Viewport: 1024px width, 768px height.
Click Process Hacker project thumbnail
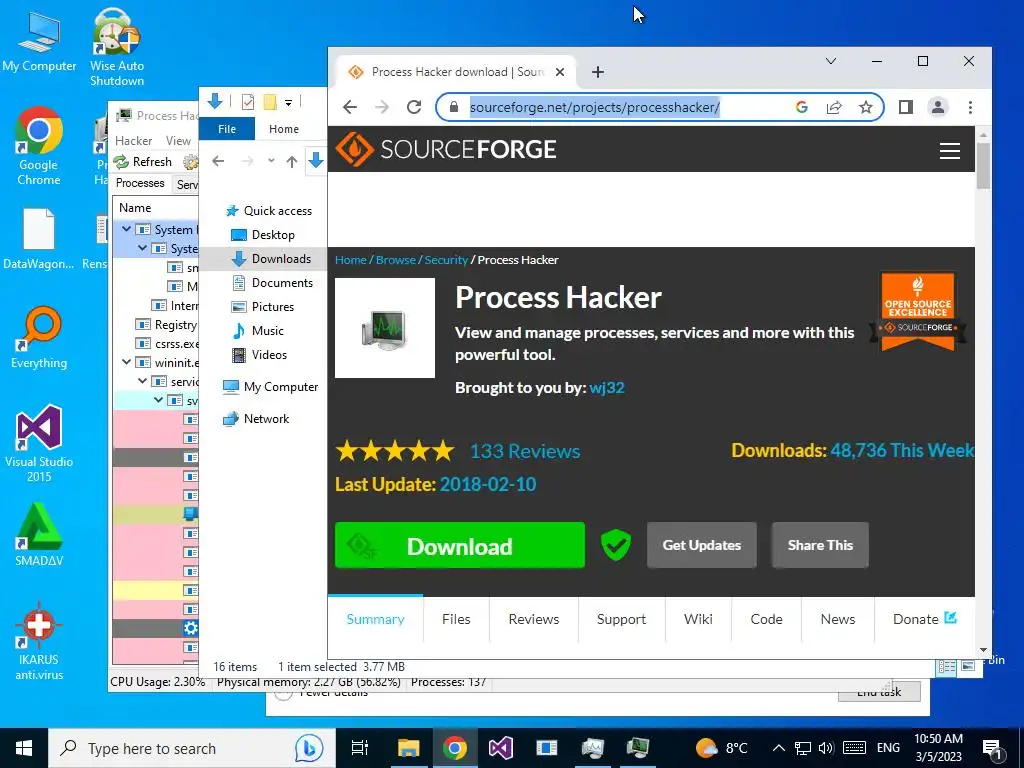click(x=385, y=328)
